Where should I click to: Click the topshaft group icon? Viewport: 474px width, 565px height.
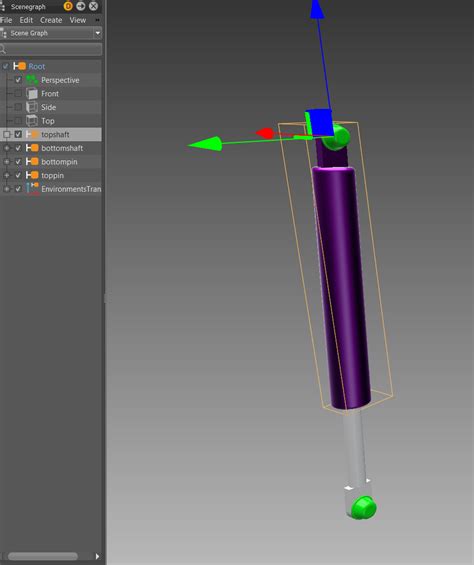pyautogui.click(x=32, y=134)
